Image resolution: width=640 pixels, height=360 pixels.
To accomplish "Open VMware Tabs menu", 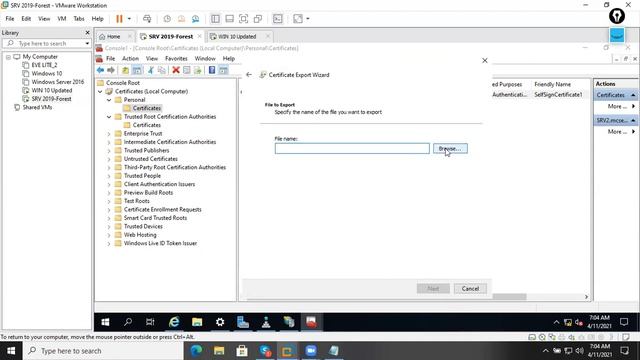I will 79,19.
